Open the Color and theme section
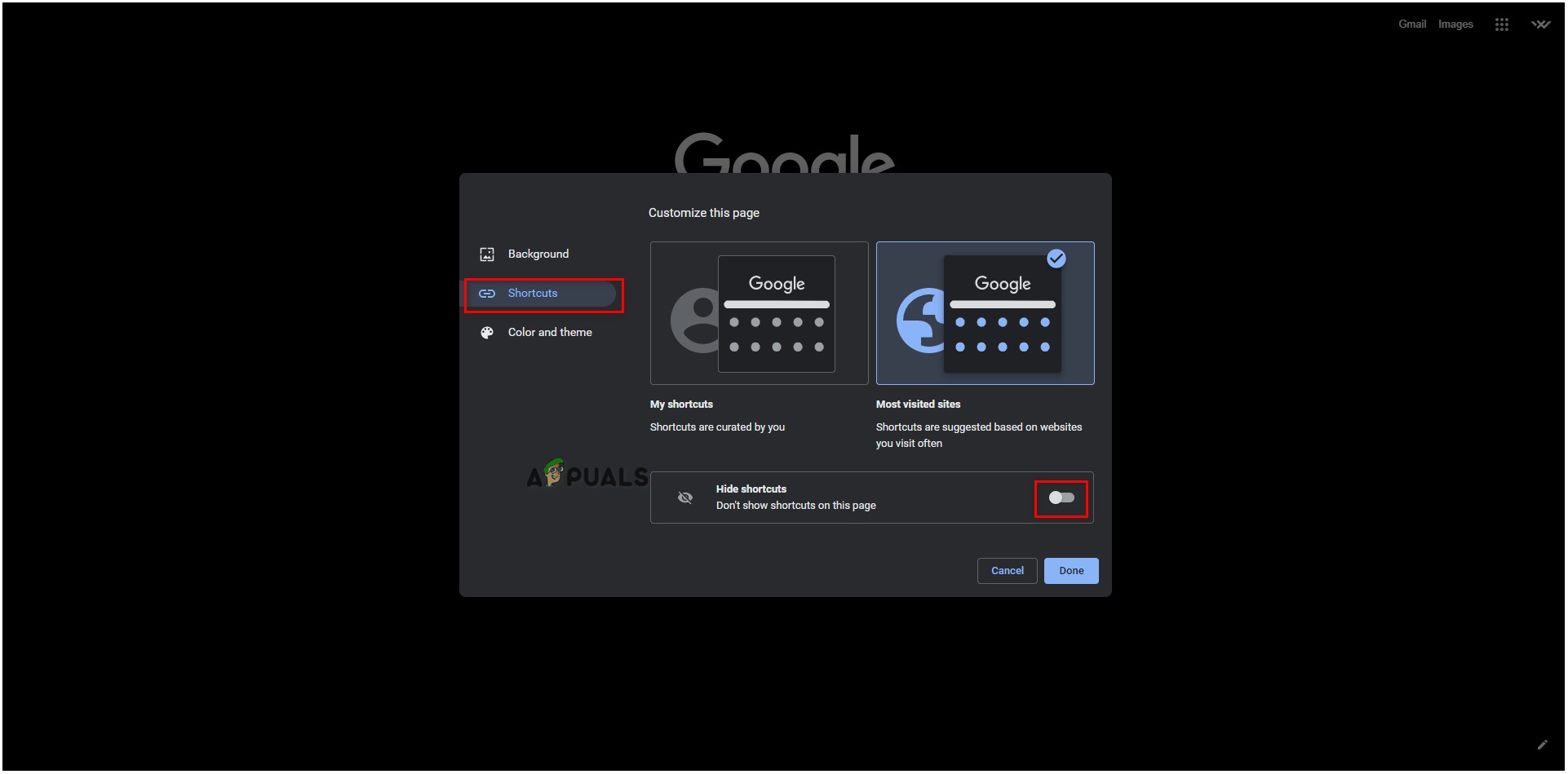Viewport: 1568px width, 774px height. point(538,333)
